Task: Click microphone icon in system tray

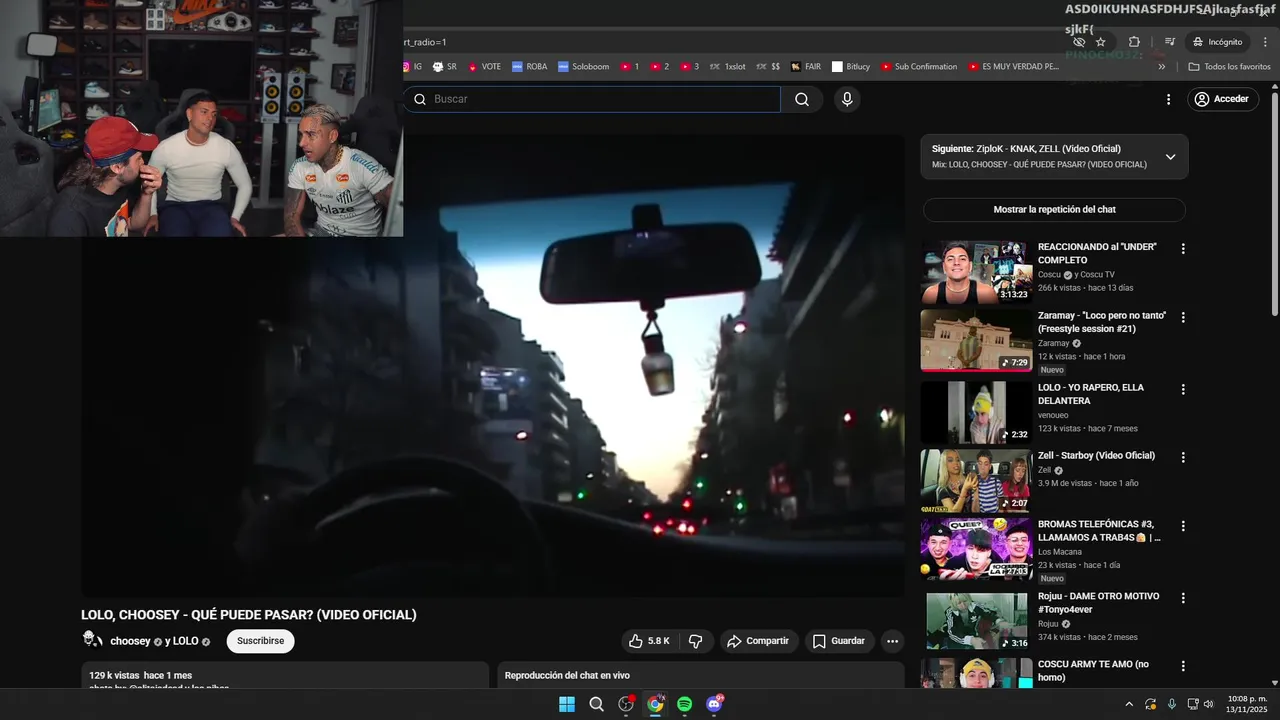Action: [x=1171, y=704]
